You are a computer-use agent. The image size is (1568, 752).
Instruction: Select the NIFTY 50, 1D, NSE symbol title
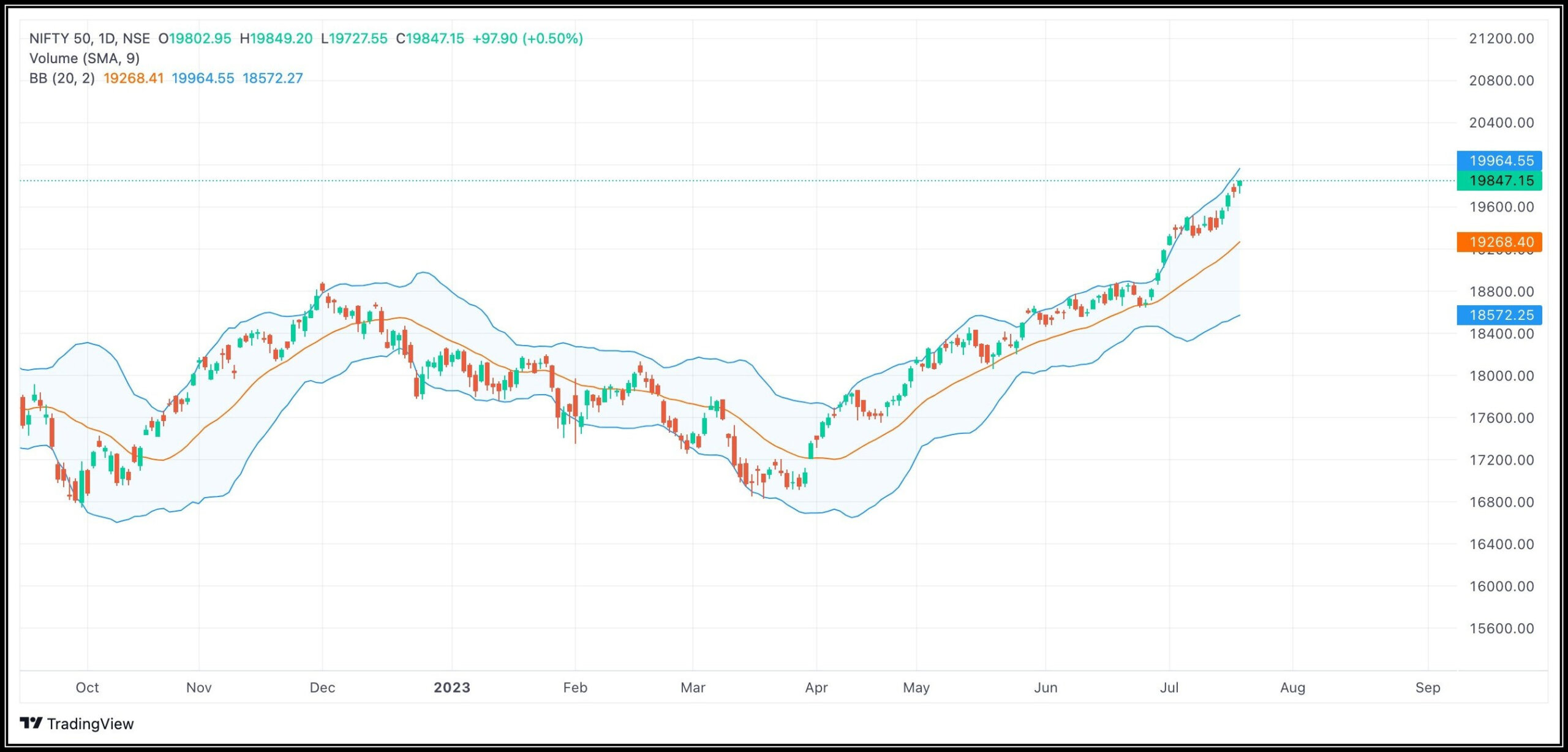click(89, 39)
